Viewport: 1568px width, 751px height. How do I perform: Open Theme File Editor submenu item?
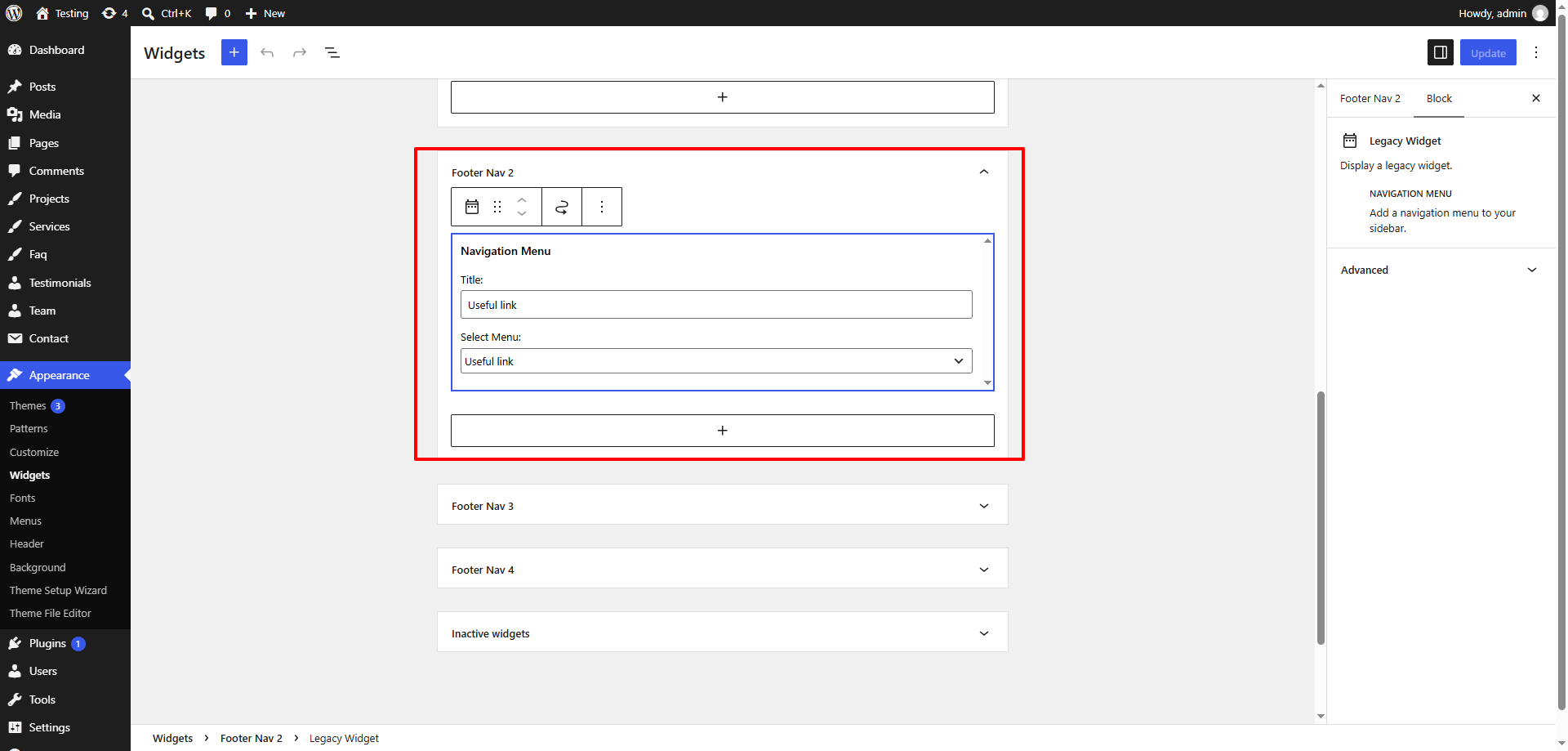pyautogui.click(x=50, y=613)
